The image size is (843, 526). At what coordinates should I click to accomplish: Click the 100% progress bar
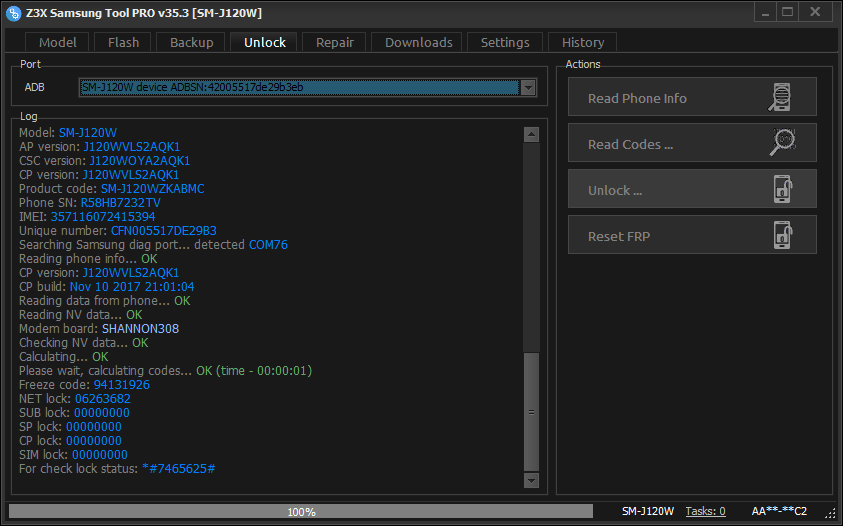(x=301, y=511)
